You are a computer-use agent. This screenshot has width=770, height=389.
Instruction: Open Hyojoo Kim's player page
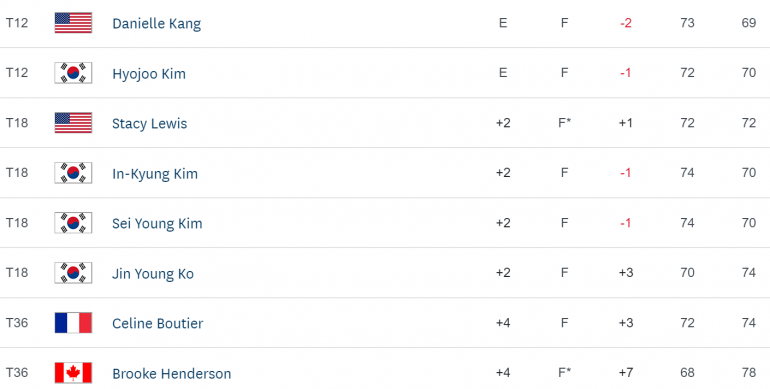click(149, 74)
